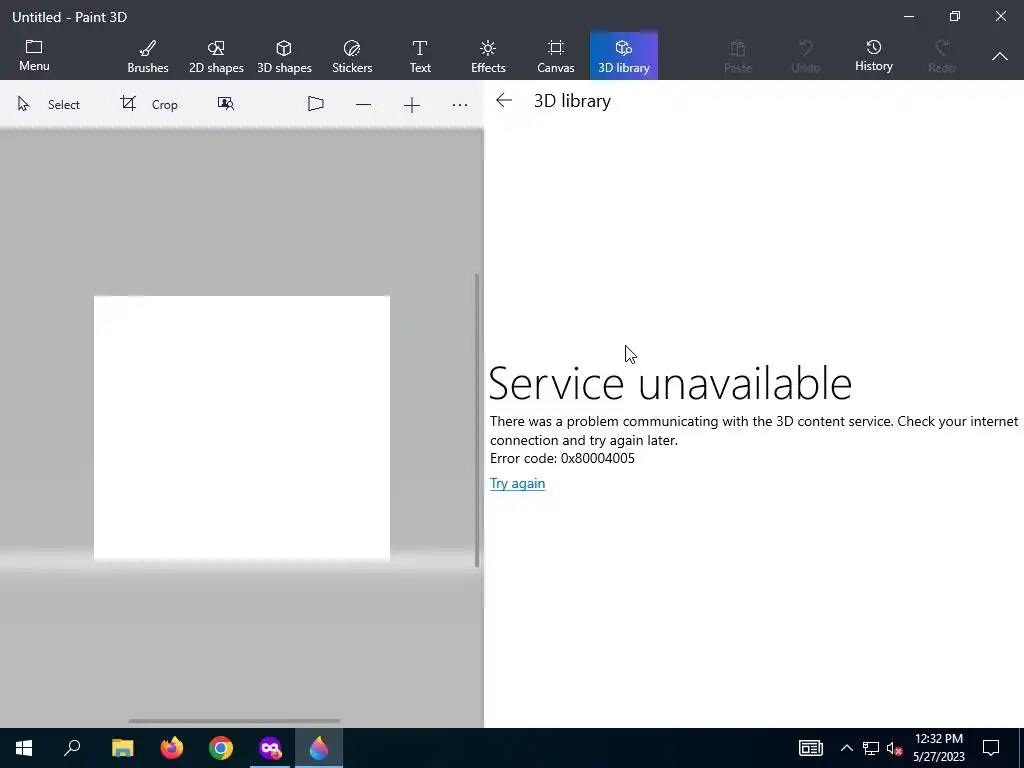Zoom out with the minus button
The height and width of the screenshot is (768, 1024).
[x=364, y=104]
